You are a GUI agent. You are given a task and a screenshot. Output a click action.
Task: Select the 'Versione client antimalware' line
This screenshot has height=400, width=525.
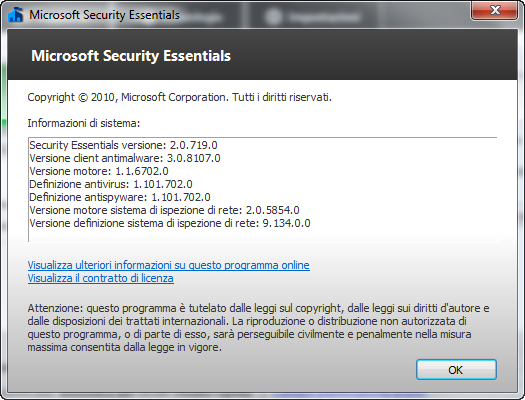(x=125, y=158)
